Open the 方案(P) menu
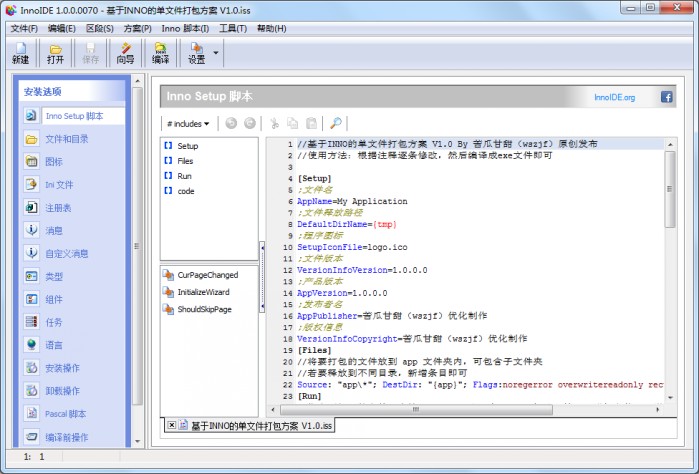 (x=137, y=29)
